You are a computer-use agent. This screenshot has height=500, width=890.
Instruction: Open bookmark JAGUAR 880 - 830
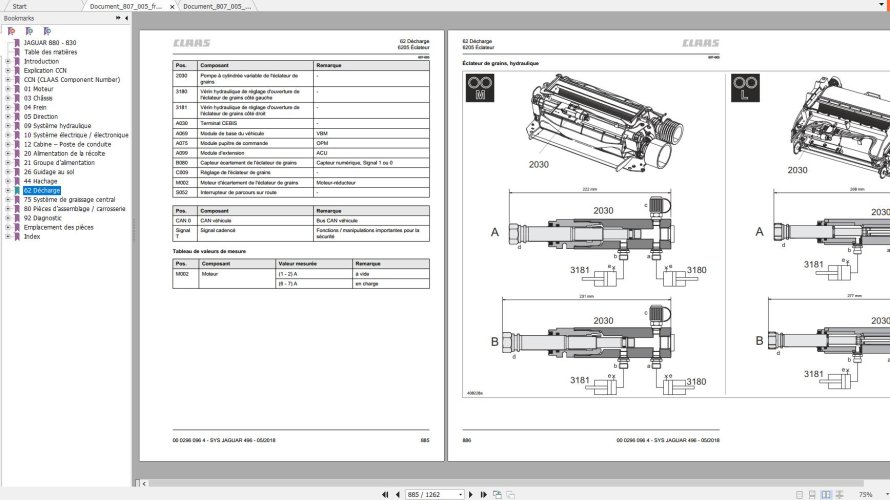pos(50,43)
